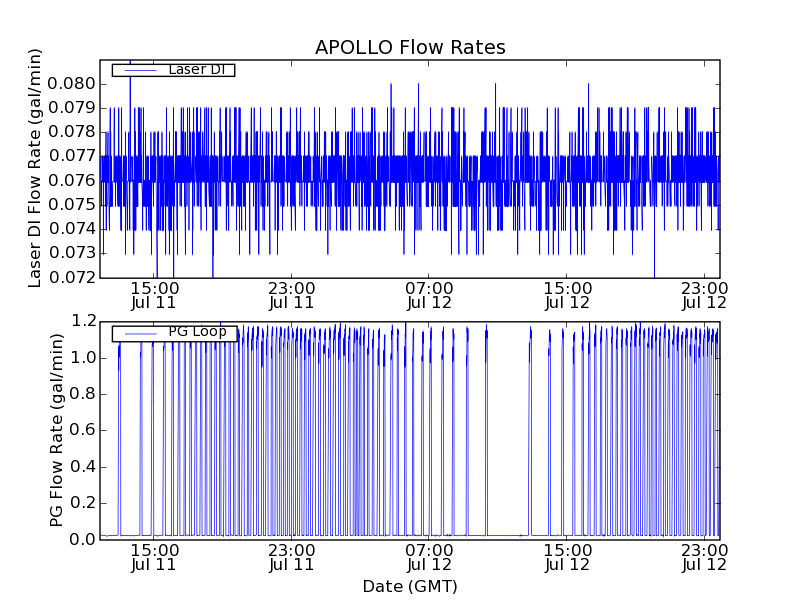This screenshot has width=800, height=600.
Task: Click the 0.076 y-axis tick label
Action: click(71, 181)
